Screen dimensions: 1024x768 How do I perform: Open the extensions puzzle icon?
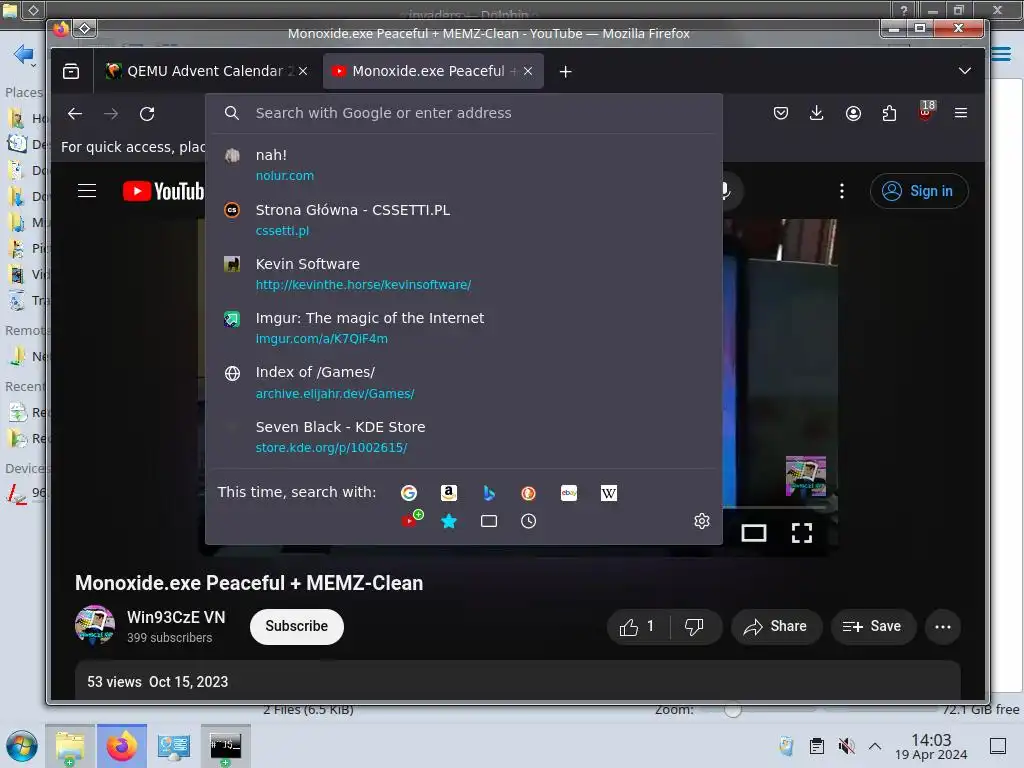tap(889, 113)
